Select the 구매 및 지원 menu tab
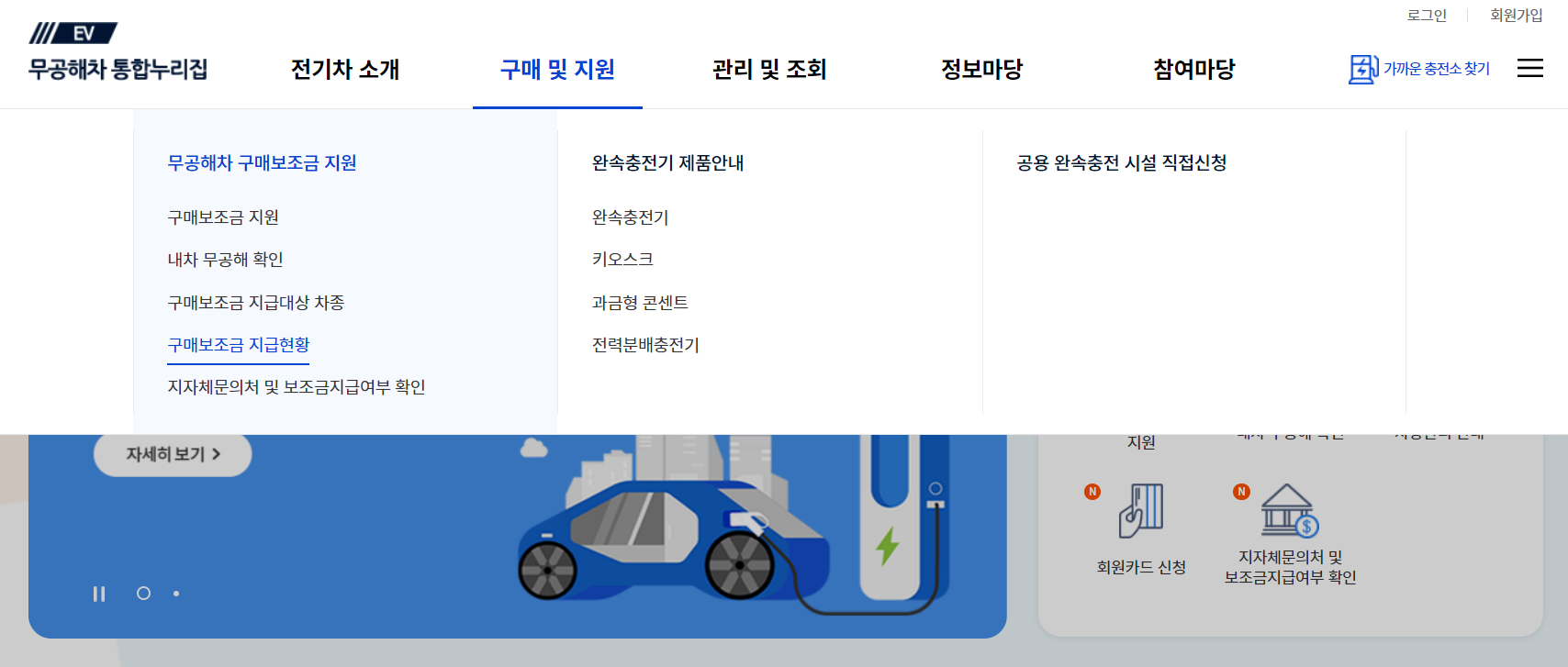 [557, 69]
